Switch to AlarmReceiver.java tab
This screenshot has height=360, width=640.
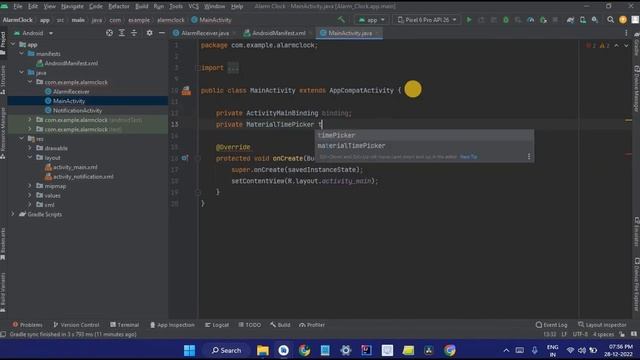[204, 33]
